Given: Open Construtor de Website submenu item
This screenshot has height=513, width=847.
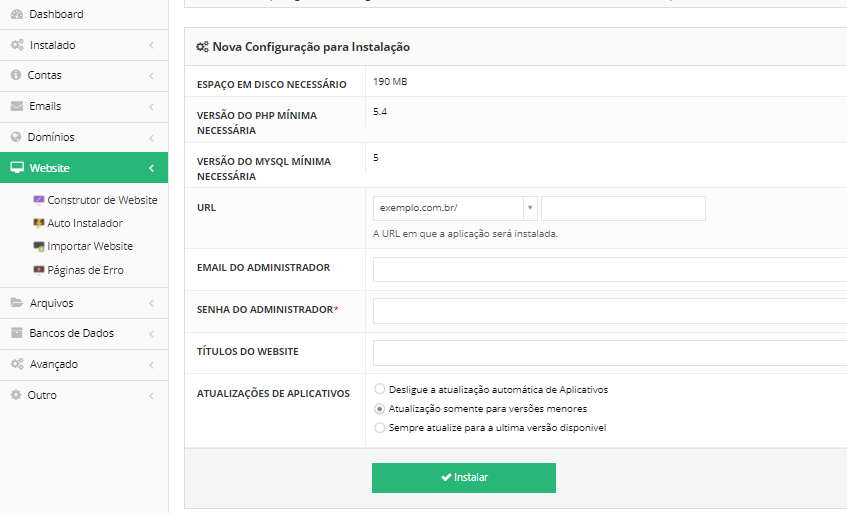Looking at the screenshot, I should 102,200.
